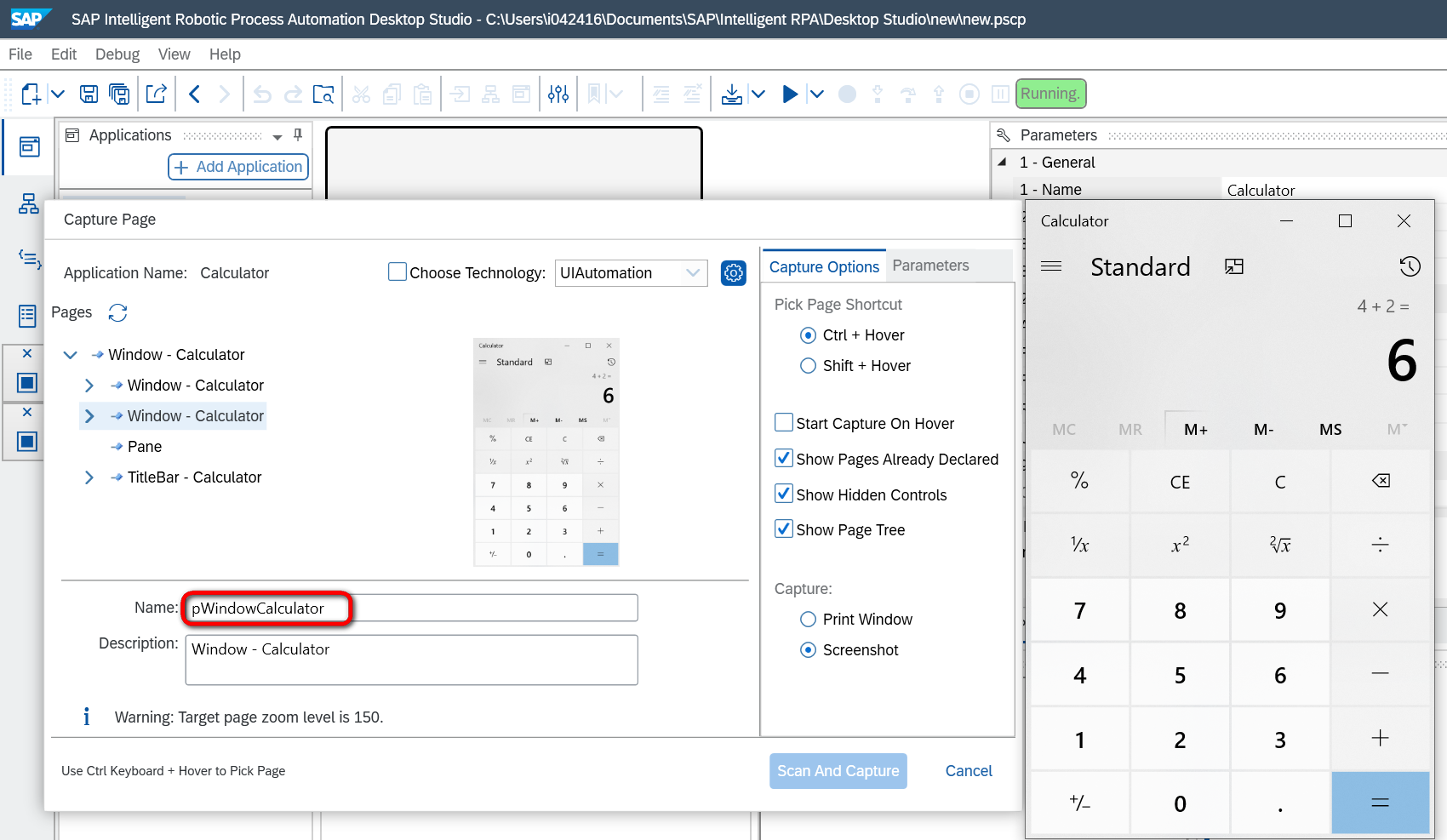Click the Save project toolbar icon

pos(89,94)
